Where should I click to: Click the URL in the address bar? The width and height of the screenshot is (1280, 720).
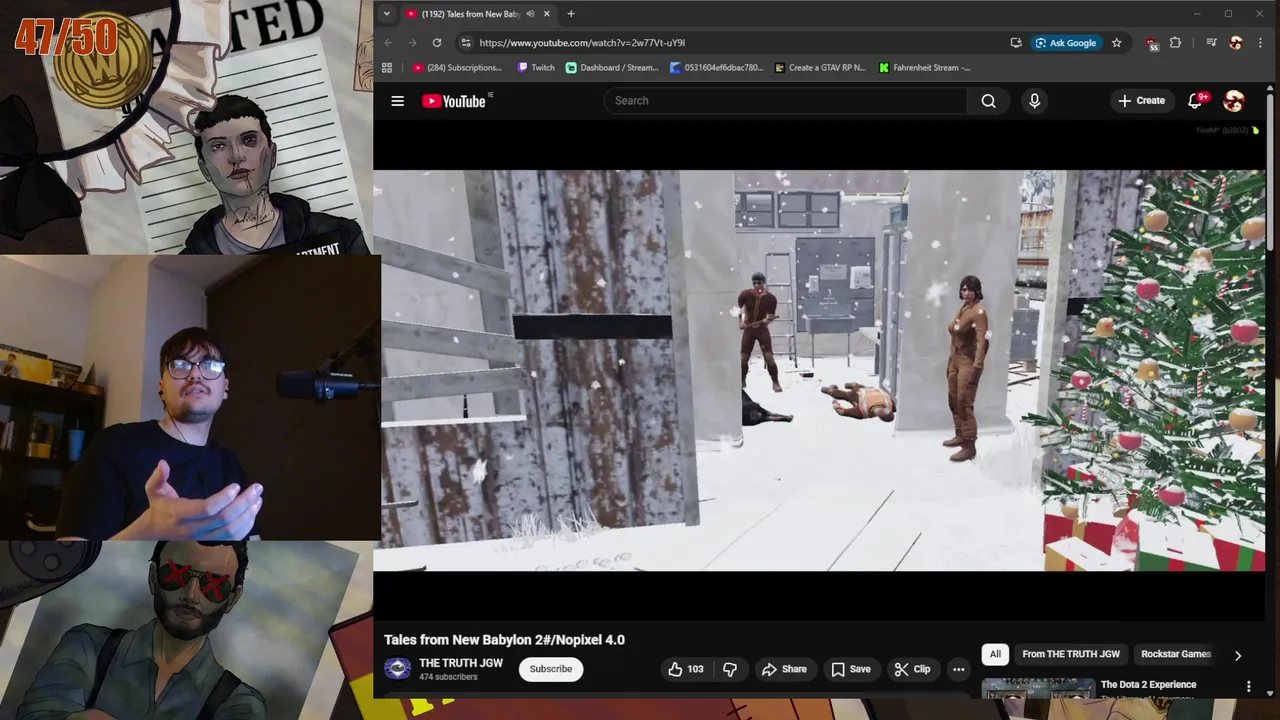pyautogui.click(x=582, y=43)
